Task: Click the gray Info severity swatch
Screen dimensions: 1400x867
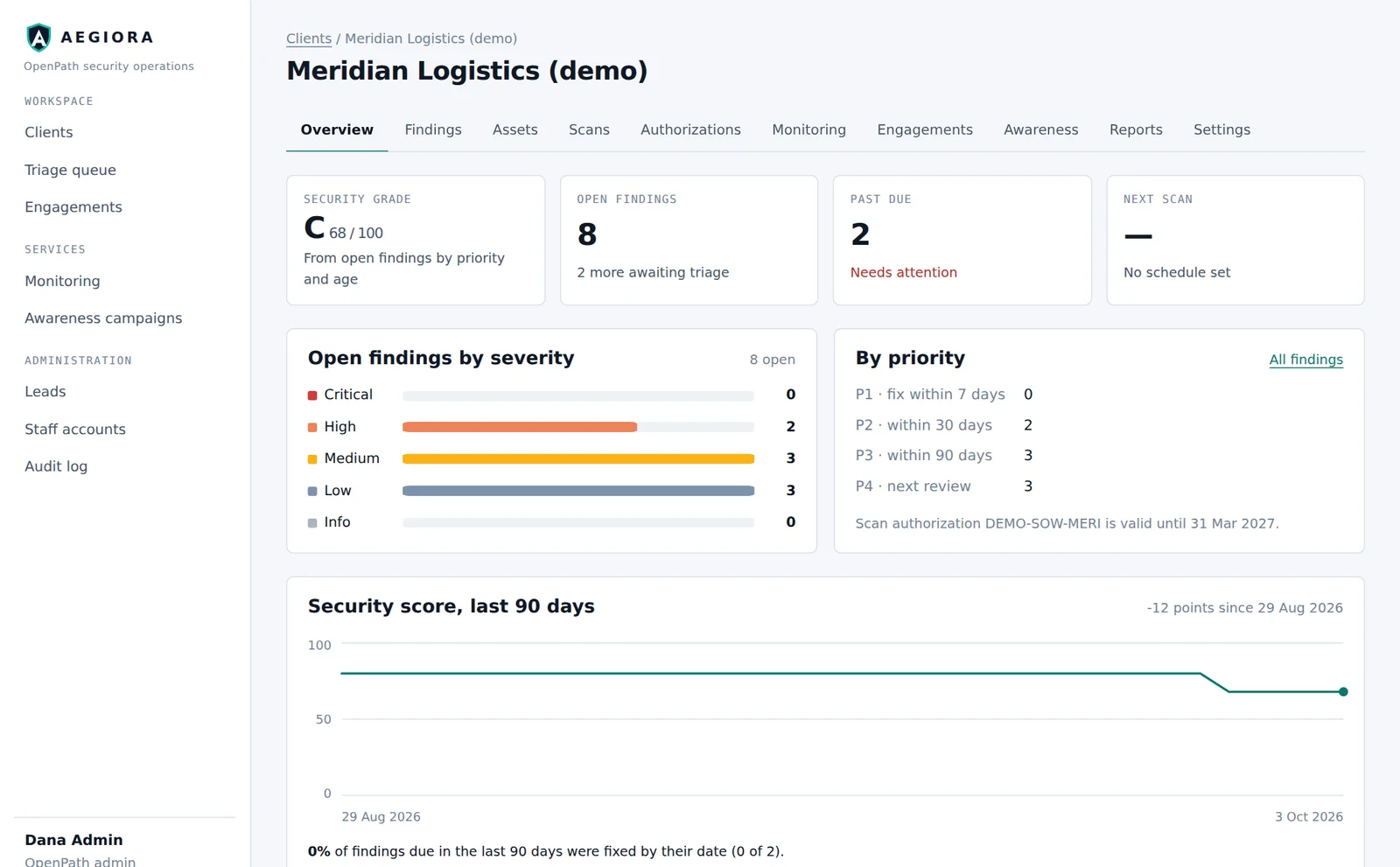Action: point(312,523)
